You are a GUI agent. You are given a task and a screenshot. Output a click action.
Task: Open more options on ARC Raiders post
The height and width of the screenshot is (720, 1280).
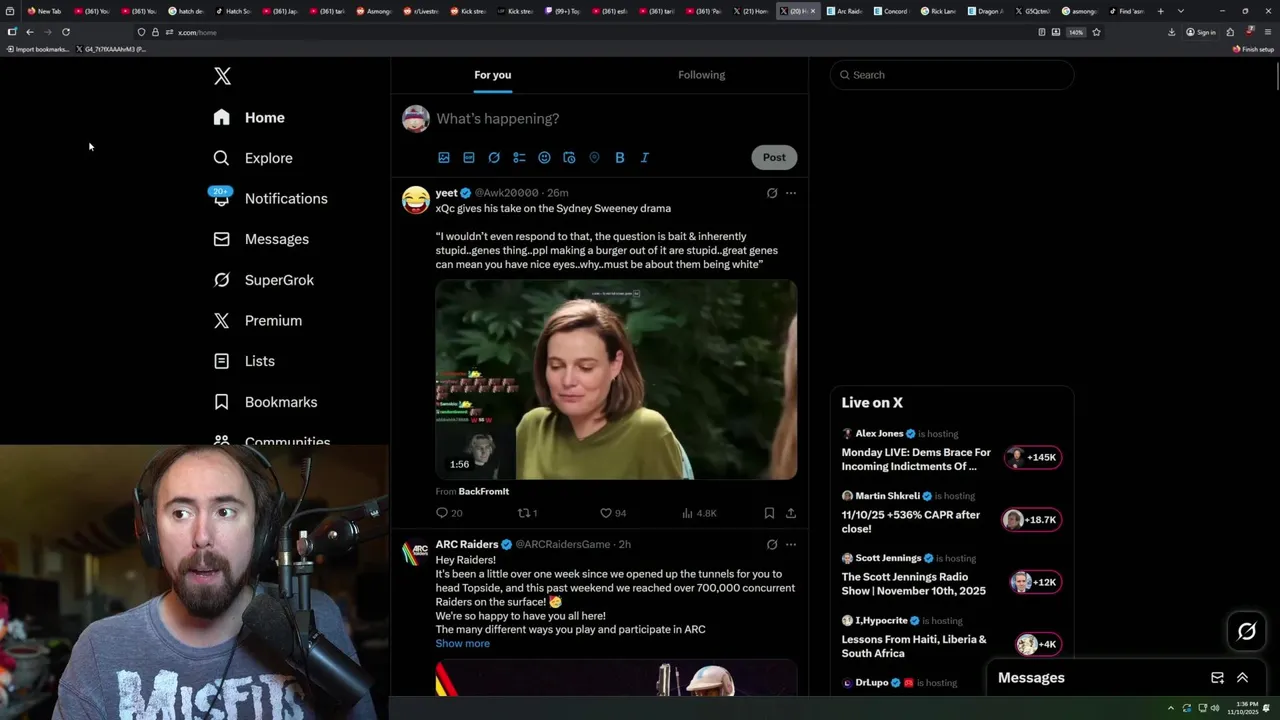click(791, 545)
